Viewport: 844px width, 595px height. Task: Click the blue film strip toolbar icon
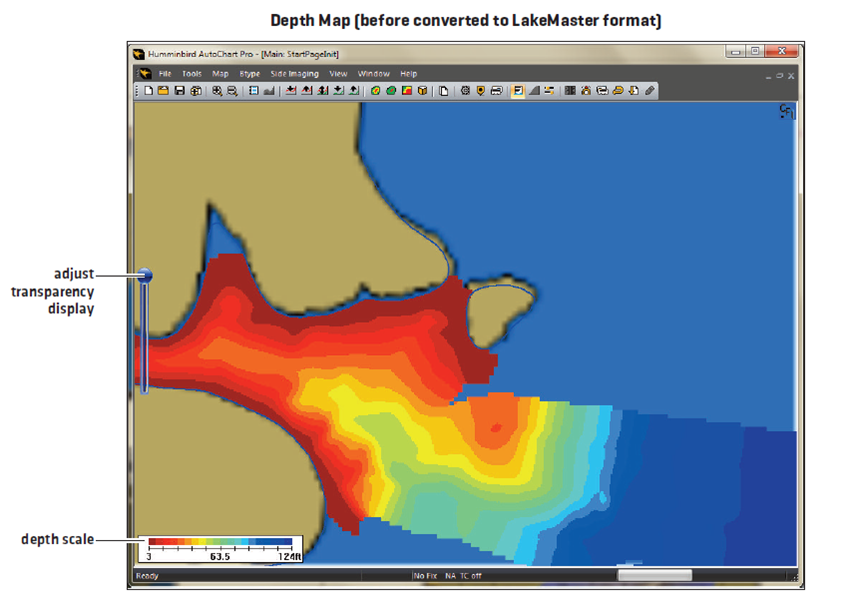tap(254, 90)
